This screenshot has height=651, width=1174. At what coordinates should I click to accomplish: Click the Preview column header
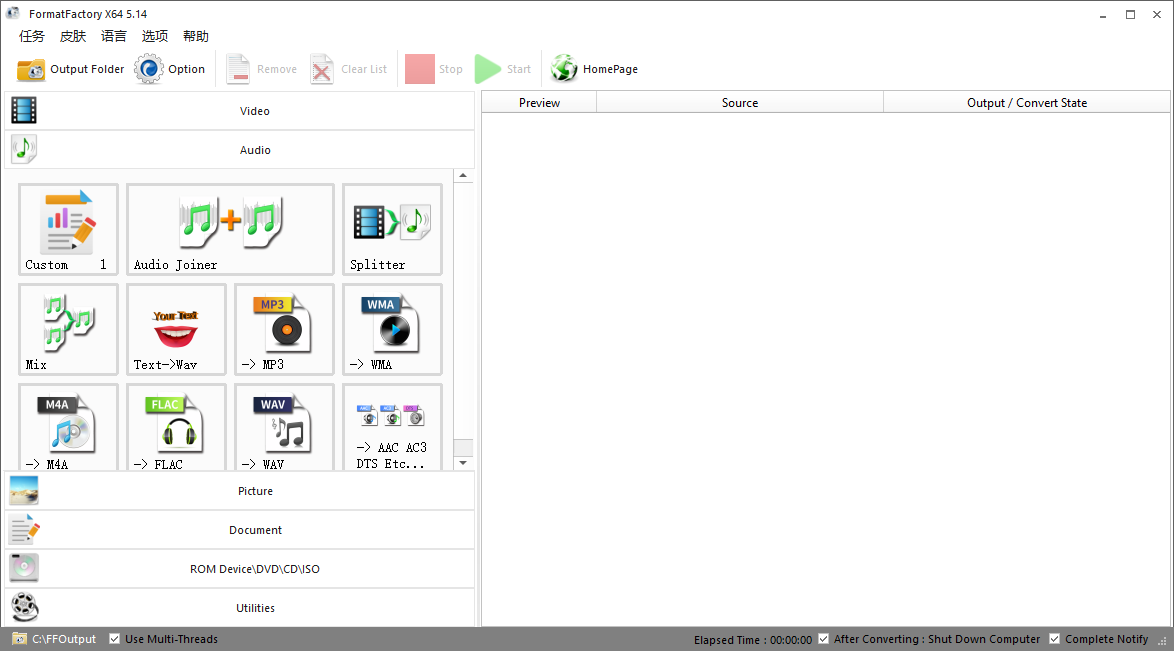point(539,103)
